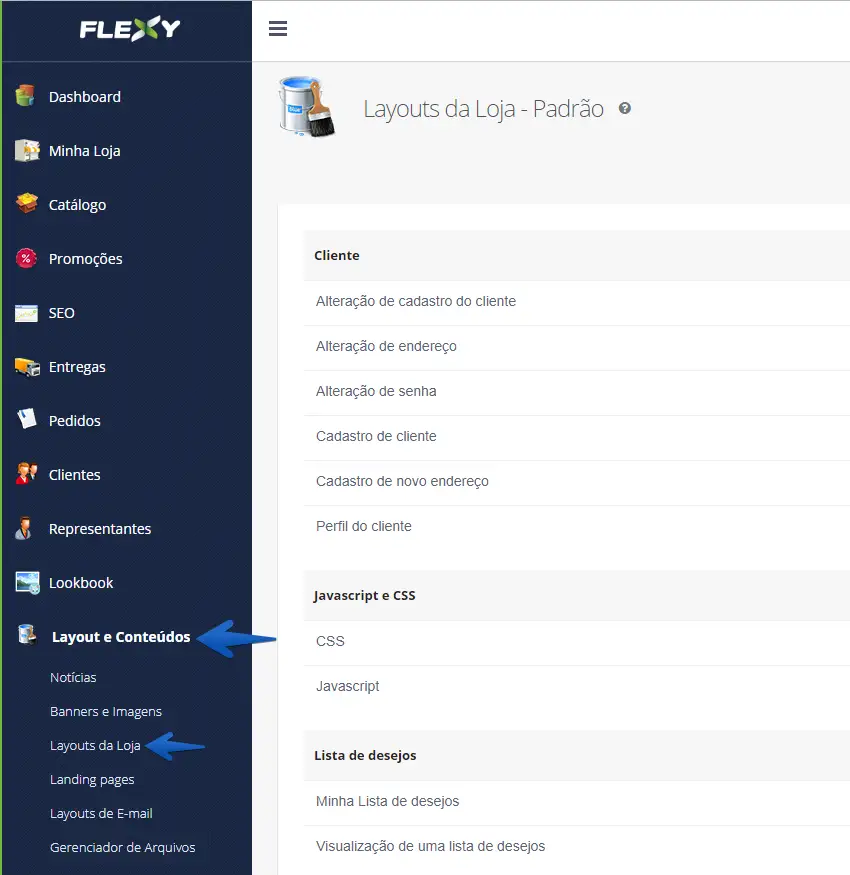This screenshot has height=875, width=850.
Task: Click the Layouts da Loja - Padrão title
Action: coord(483,109)
